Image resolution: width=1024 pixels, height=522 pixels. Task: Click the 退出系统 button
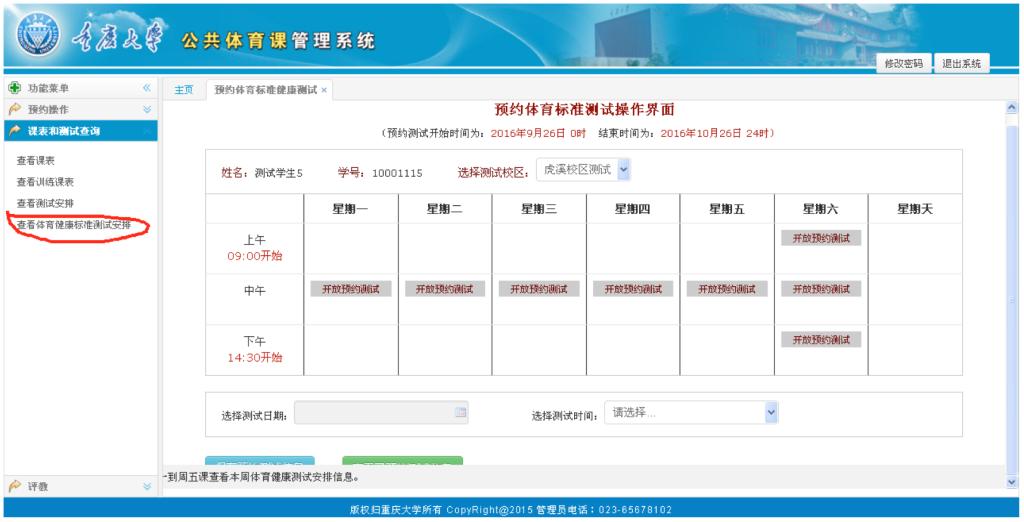[x=961, y=64]
